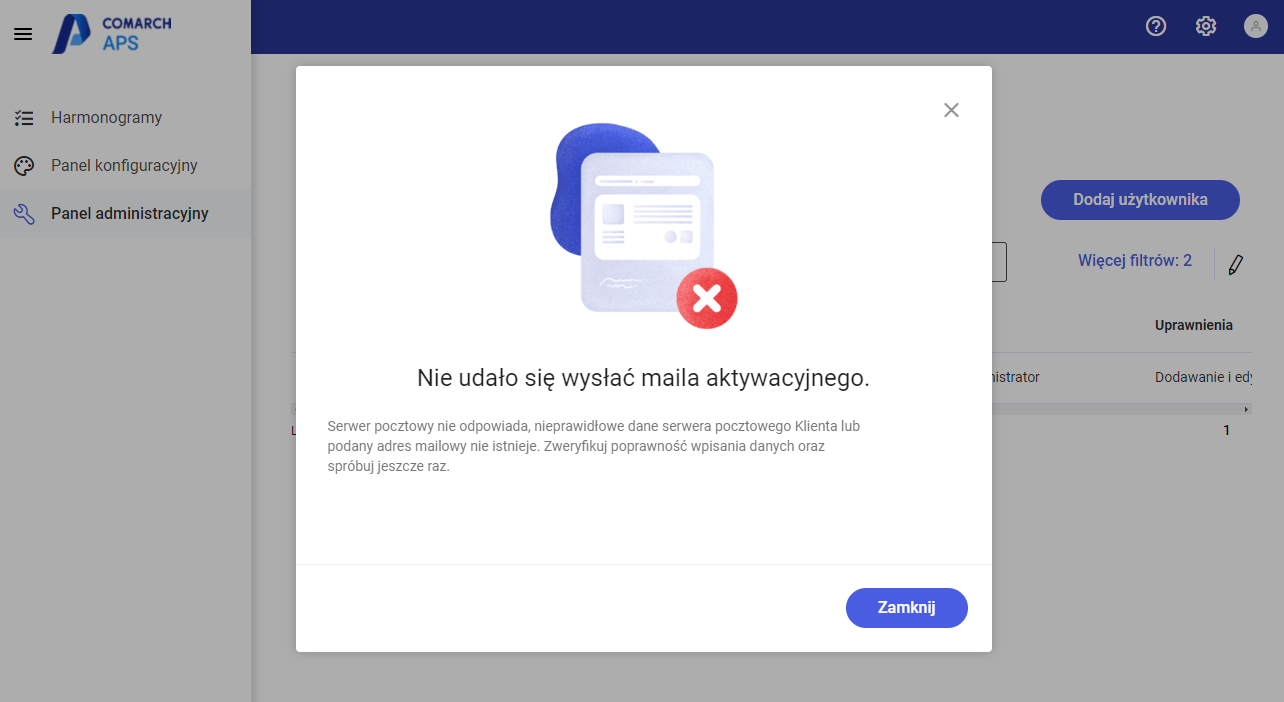Click the help question mark icon

(x=1156, y=26)
